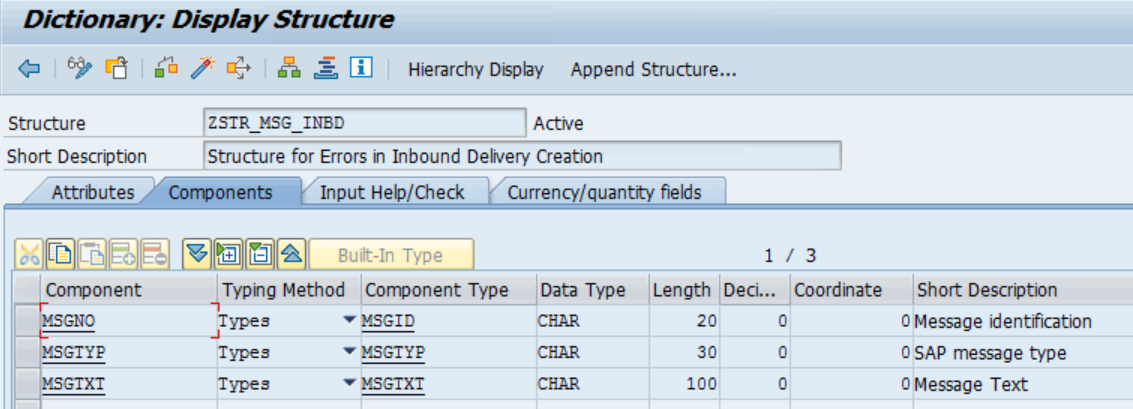Click the Display Object List icon
The width and height of the screenshot is (1133, 409).
click(x=326, y=69)
